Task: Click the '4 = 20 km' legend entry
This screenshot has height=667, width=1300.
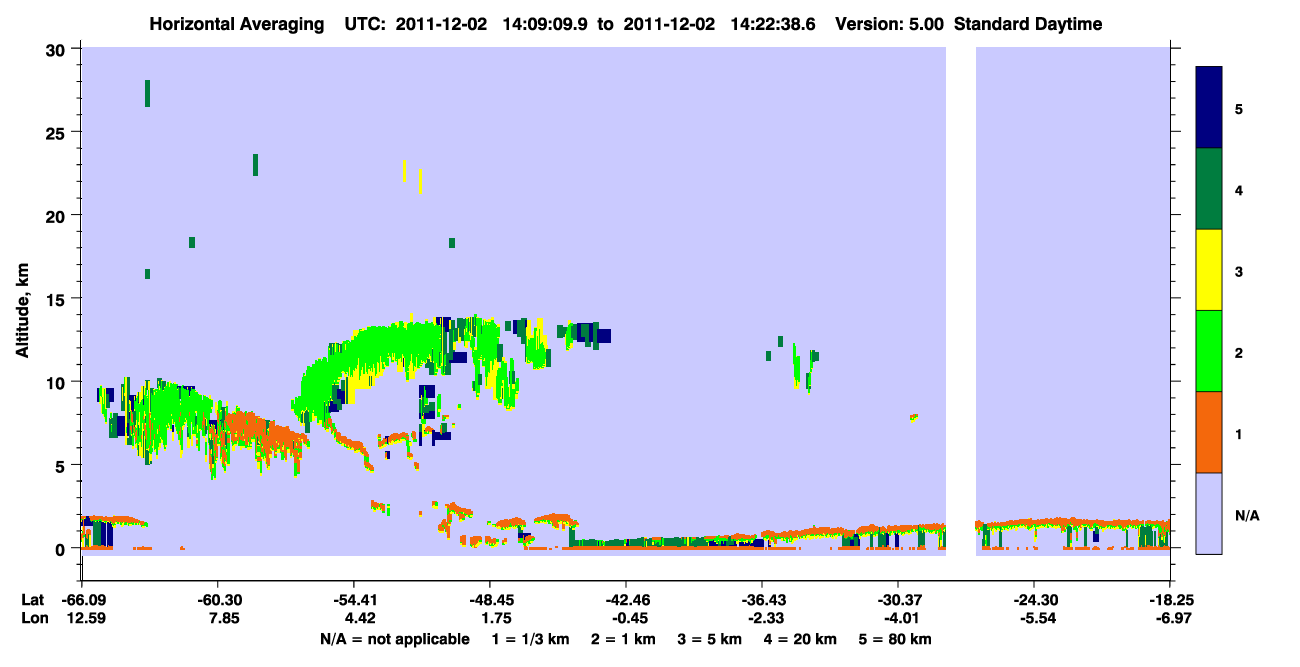Action: [800, 639]
